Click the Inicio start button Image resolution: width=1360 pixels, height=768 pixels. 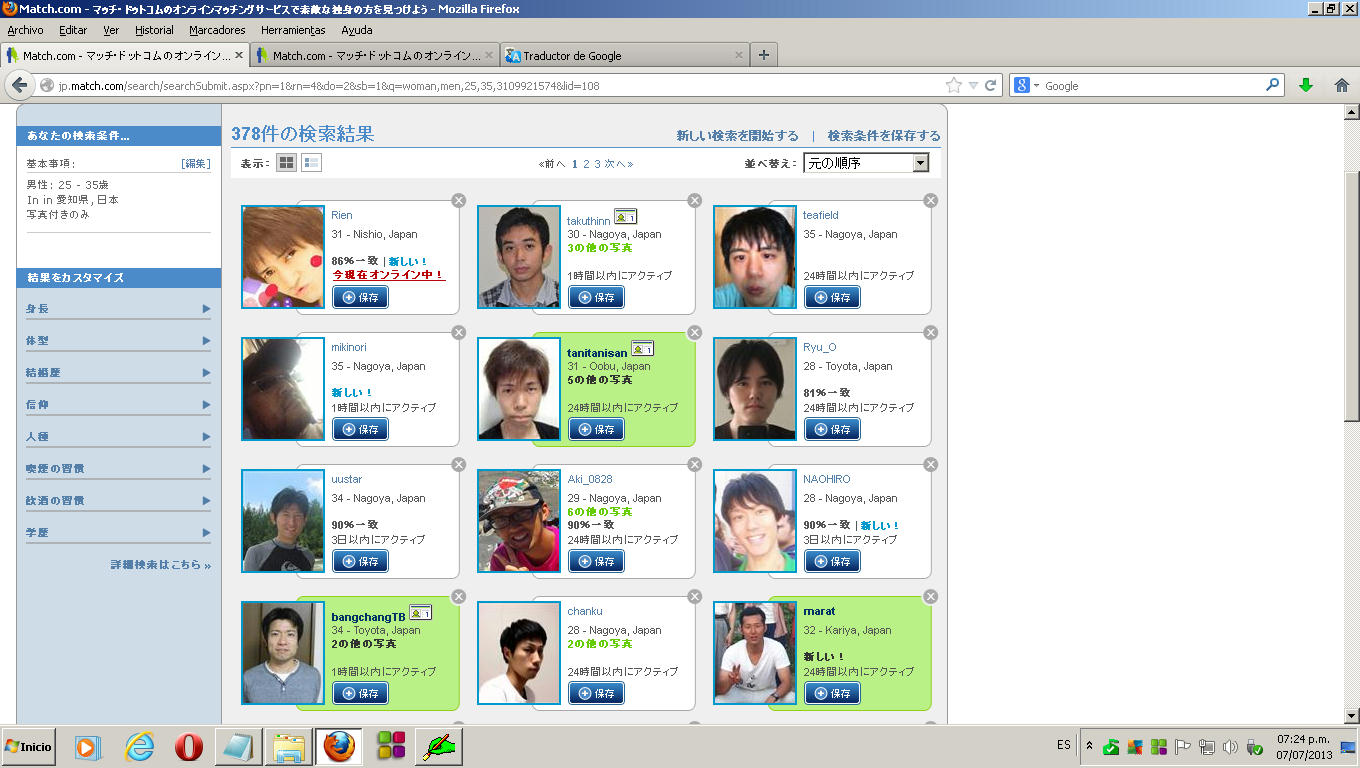pos(28,747)
